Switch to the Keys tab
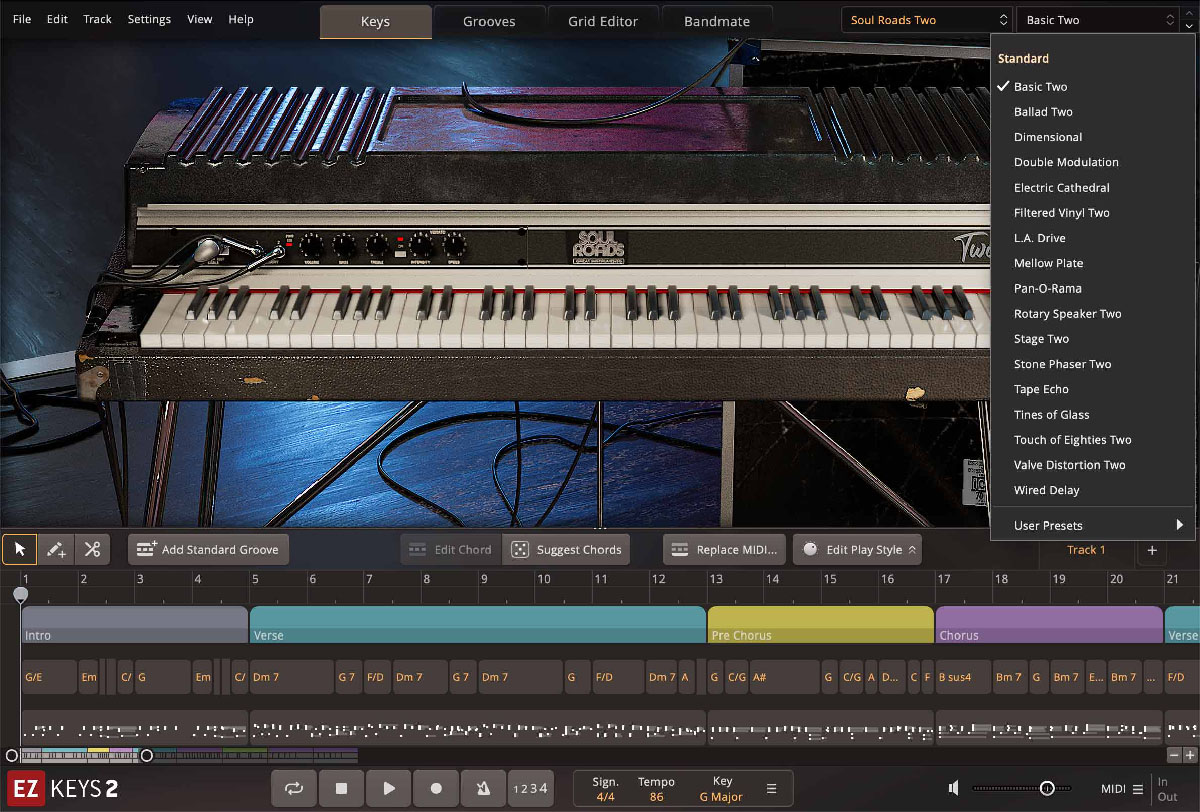Image resolution: width=1200 pixels, height=812 pixels. [376, 21]
